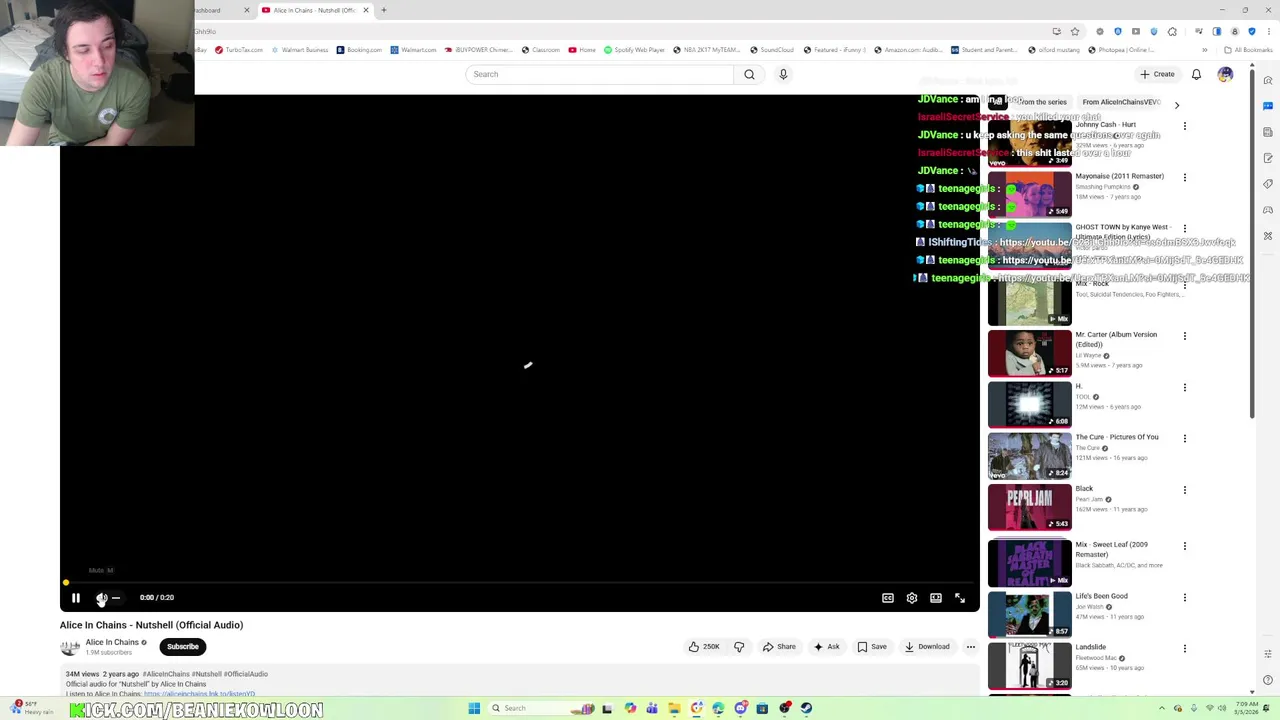Like the video with 250K likes

point(704,647)
